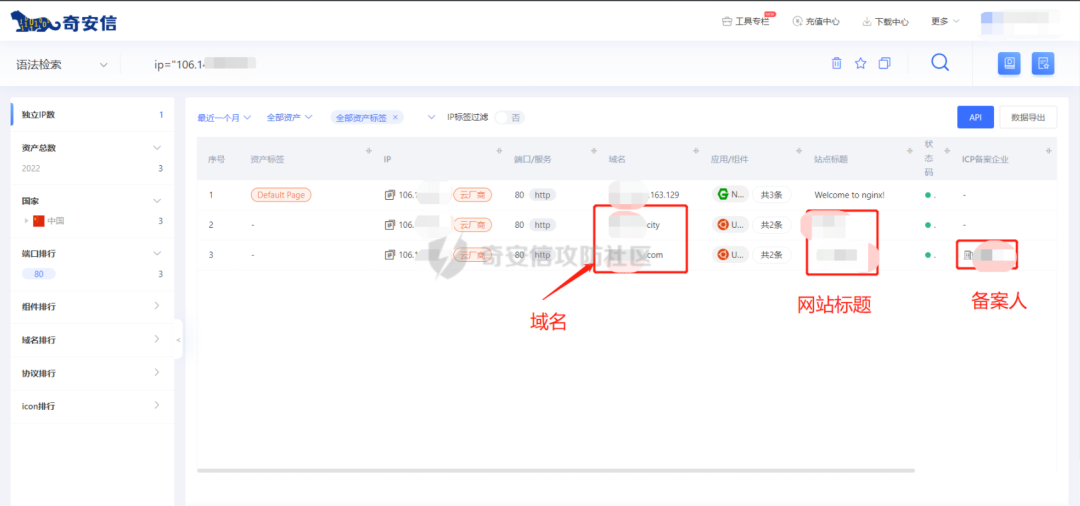This screenshot has width=1080, height=506.
Task: Run search with the magnifier icon
Action: pyautogui.click(x=940, y=63)
